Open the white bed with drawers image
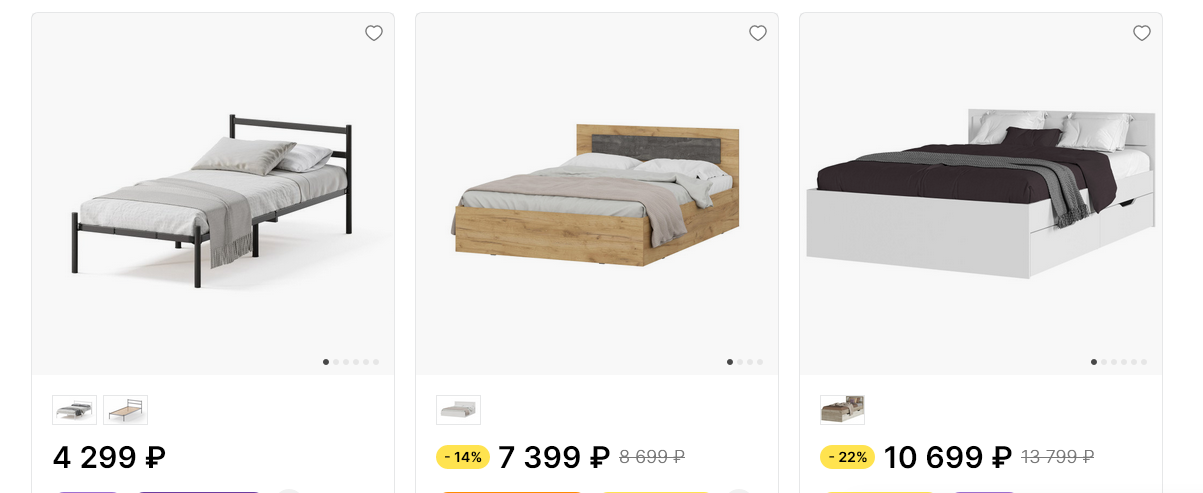Image resolution: width=1203 pixels, height=493 pixels. [x=981, y=195]
